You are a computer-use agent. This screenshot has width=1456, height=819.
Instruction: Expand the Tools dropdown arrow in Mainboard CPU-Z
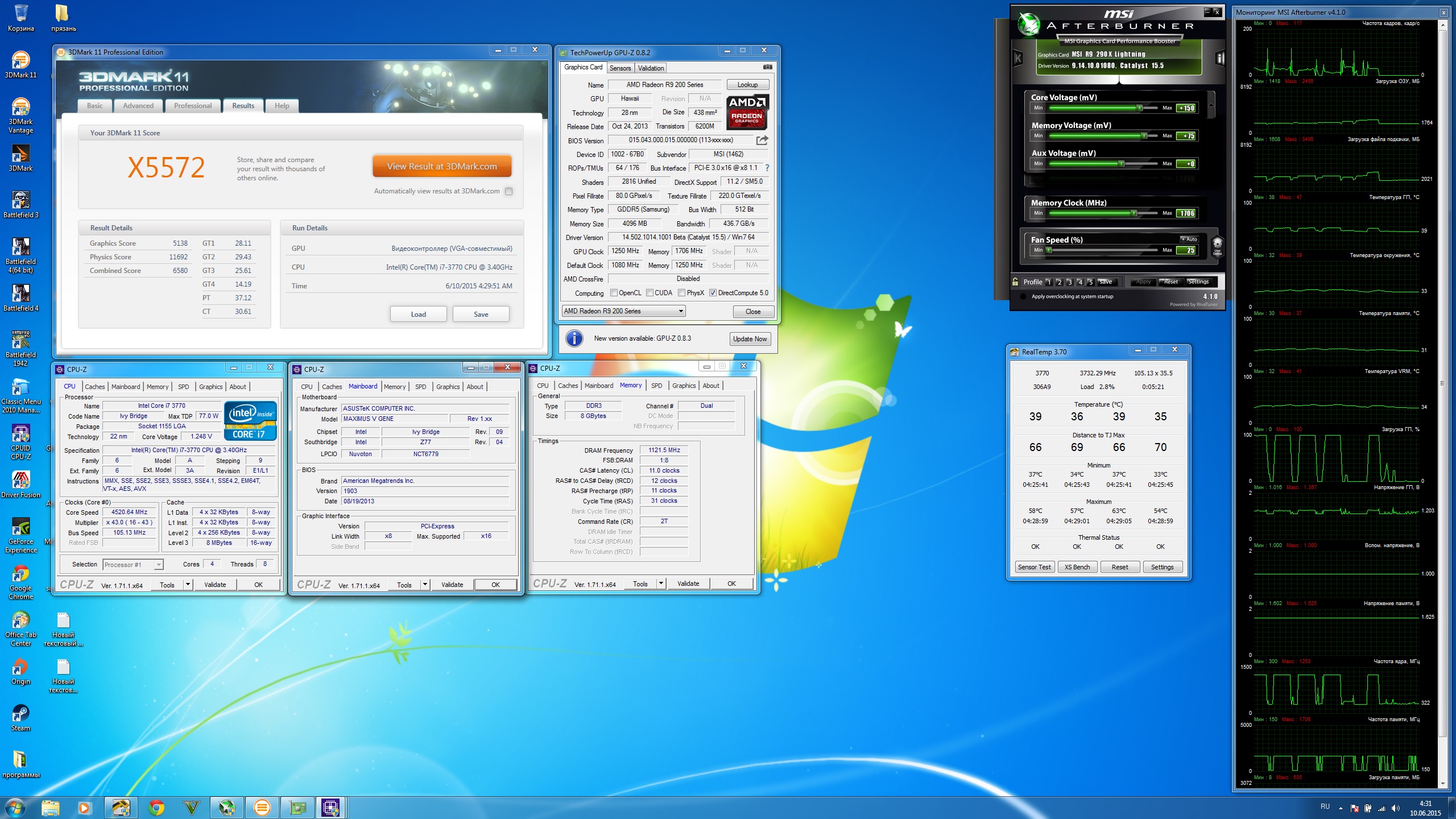(424, 585)
